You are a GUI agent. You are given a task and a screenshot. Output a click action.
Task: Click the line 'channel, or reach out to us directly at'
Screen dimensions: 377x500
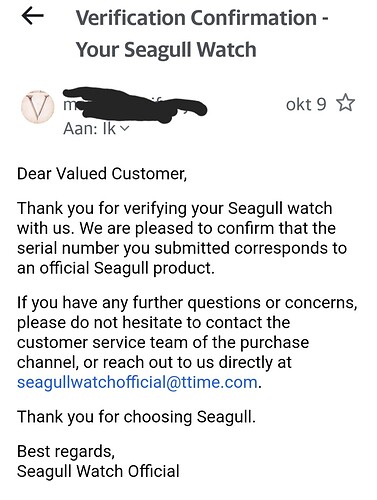[x=154, y=362]
